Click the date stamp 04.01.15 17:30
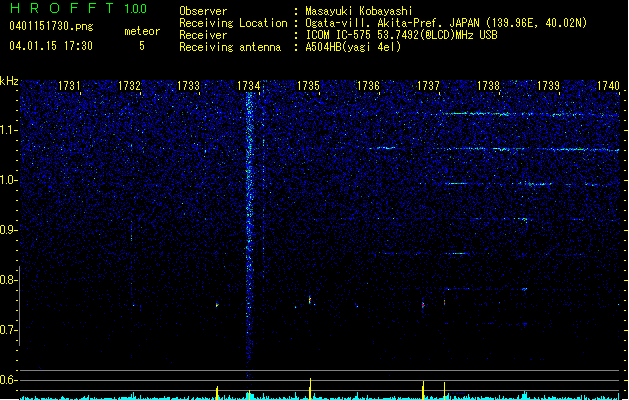The image size is (629, 400). click(x=51, y=46)
